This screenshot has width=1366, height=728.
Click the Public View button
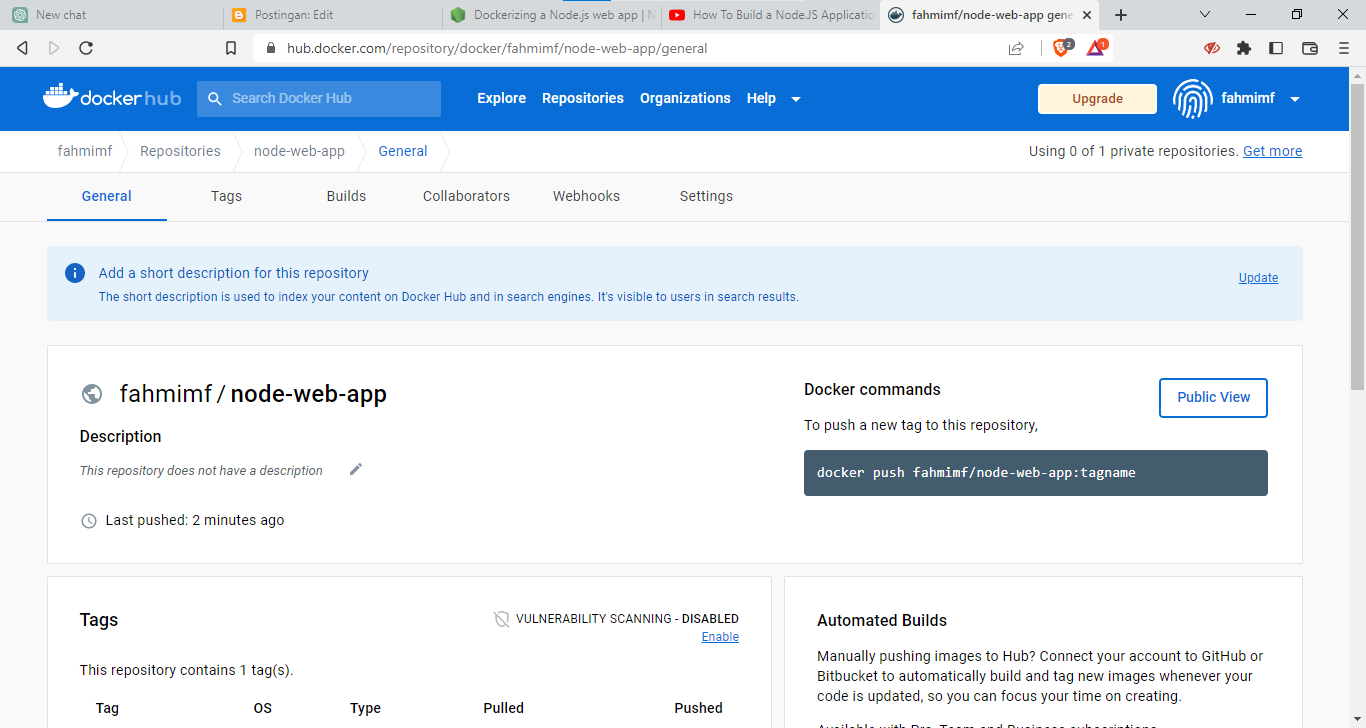[x=1213, y=397]
